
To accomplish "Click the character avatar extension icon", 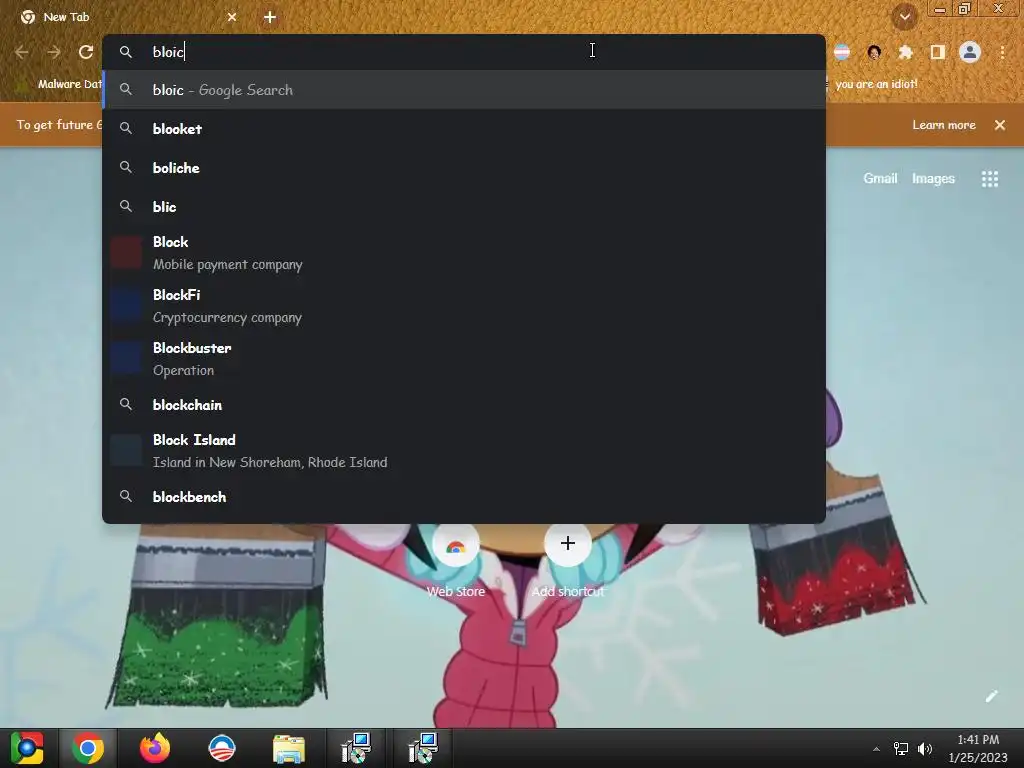I will click(874, 52).
